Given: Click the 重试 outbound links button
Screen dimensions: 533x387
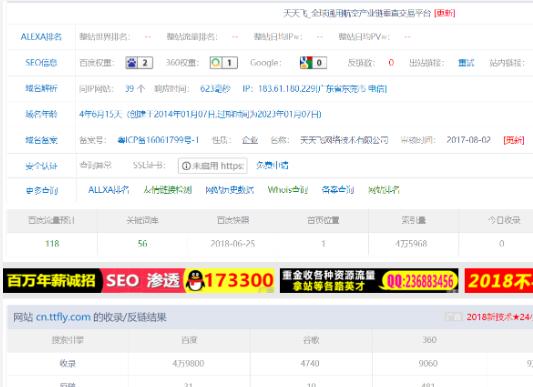Looking at the screenshot, I should click(466, 63).
